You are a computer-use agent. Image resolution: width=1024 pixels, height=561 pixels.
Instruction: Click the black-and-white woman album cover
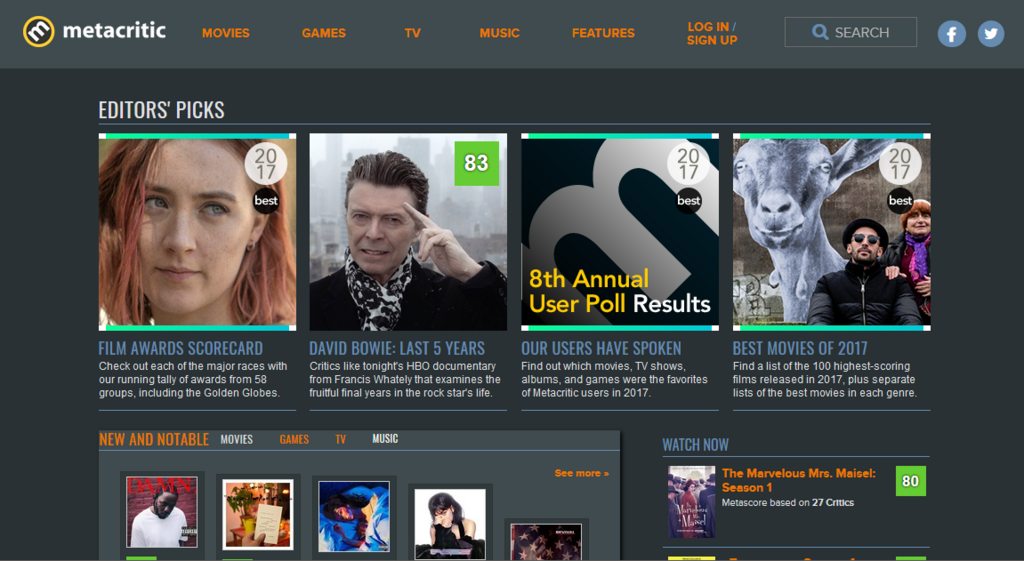[450, 524]
